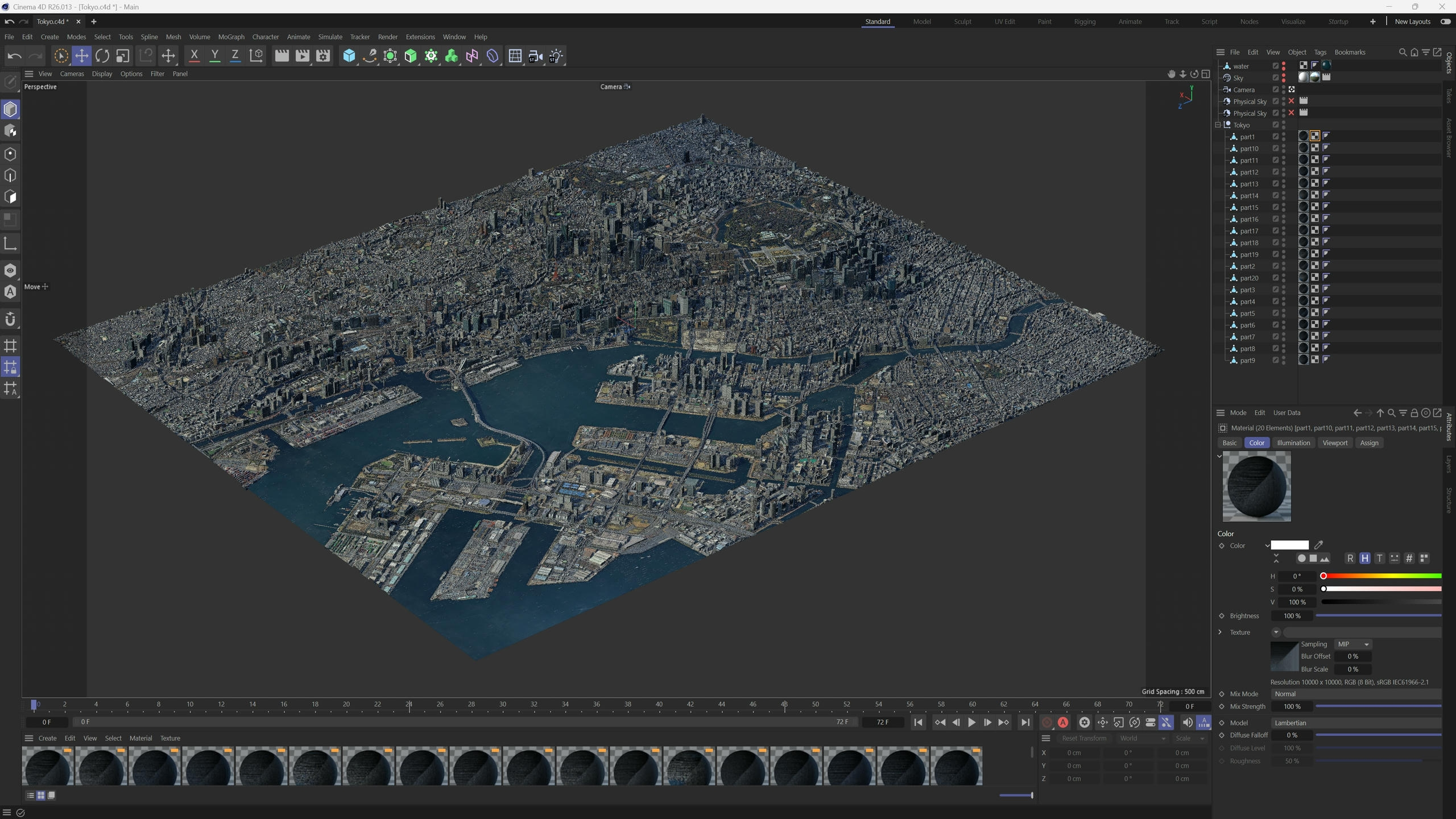The height and width of the screenshot is (819, 1456).
Task: Adjust the Hue slider
Action: point(1381,576)
